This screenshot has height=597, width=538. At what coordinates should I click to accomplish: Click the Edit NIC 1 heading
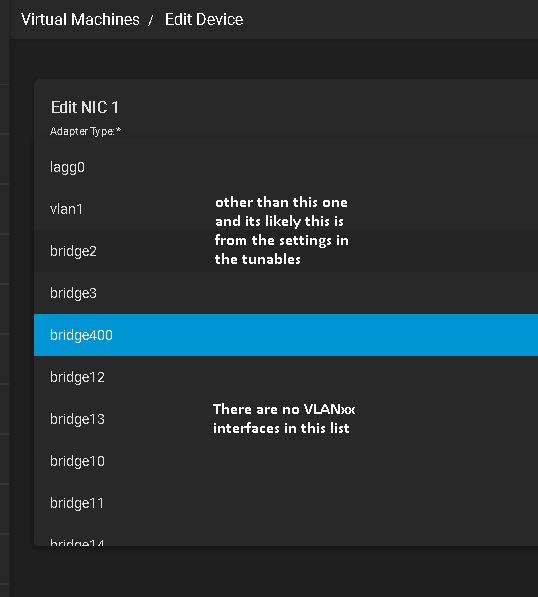click(x=85, y=107)
